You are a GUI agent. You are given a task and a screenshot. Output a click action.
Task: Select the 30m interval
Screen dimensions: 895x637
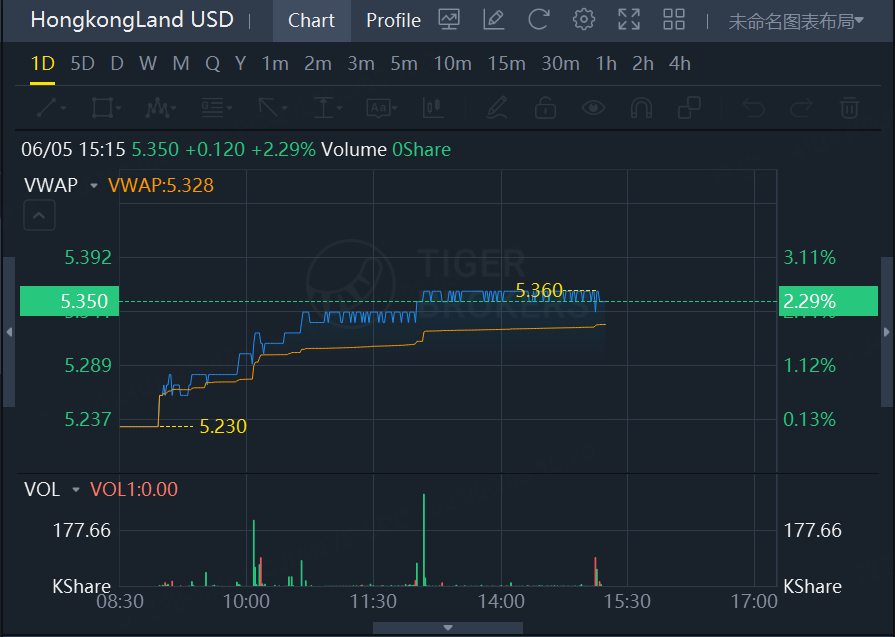click(x=561, y=63)
